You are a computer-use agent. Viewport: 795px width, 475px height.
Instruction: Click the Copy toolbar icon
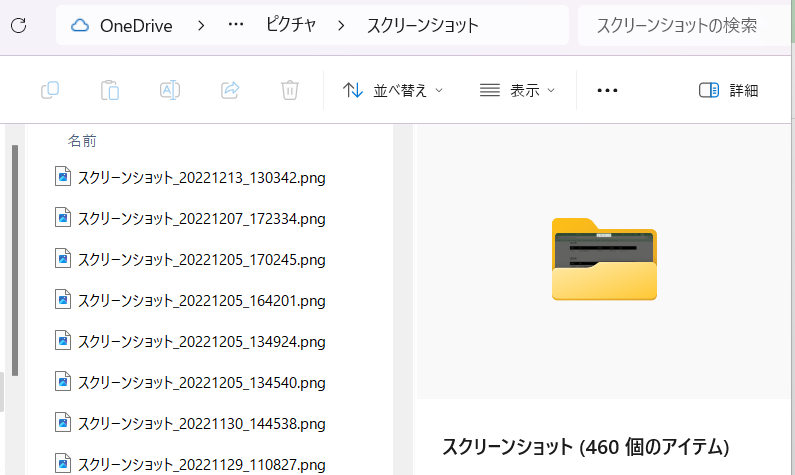50,90
